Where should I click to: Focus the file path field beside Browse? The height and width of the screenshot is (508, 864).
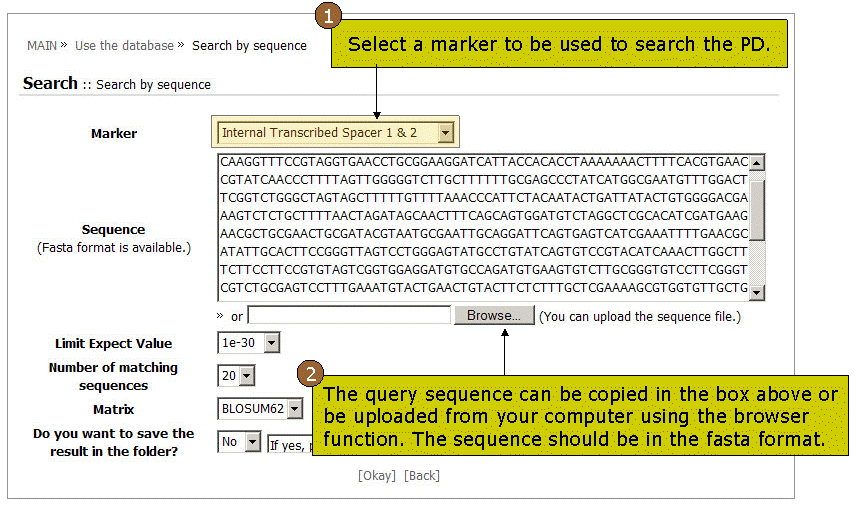coord(349,316)
